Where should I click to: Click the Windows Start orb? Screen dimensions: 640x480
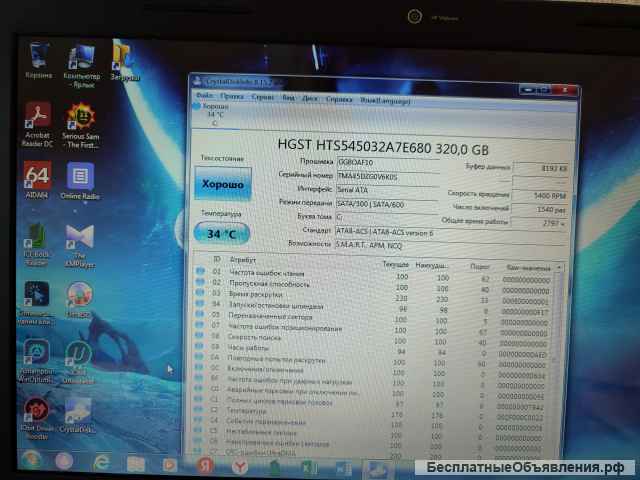coord(31,460)
